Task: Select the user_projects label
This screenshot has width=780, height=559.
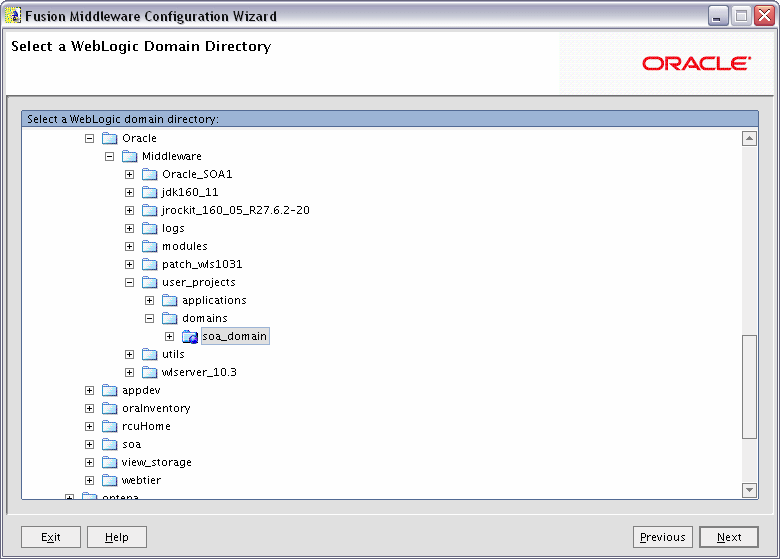Action: [198, 282]
